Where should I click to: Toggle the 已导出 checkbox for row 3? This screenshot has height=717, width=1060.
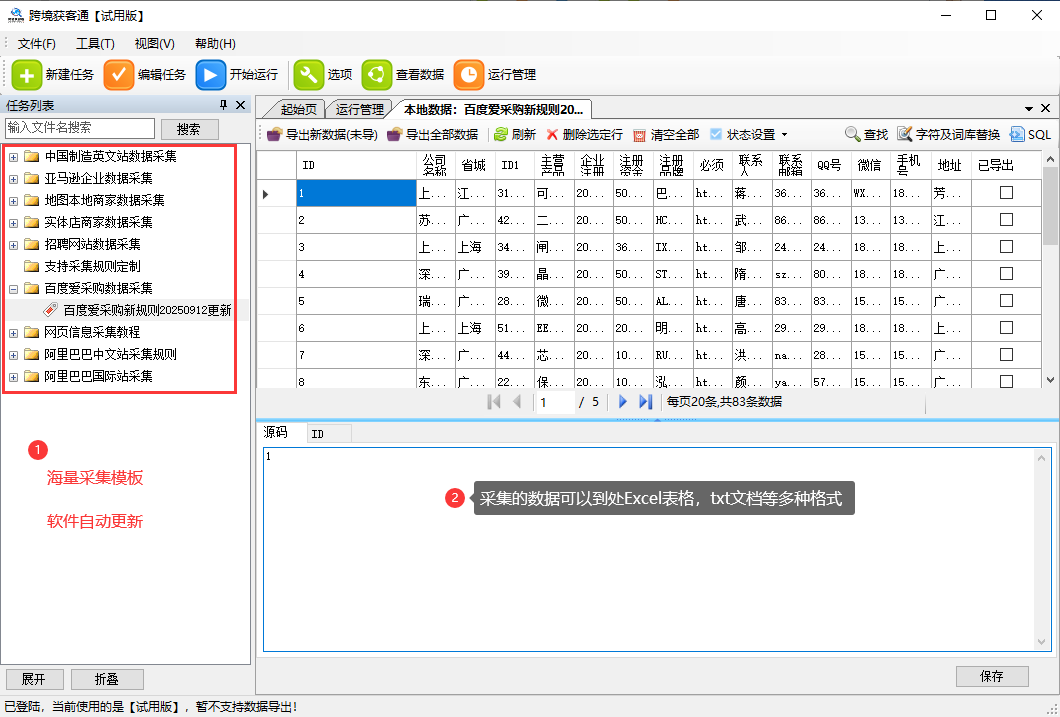click(x=1006, y=246)
